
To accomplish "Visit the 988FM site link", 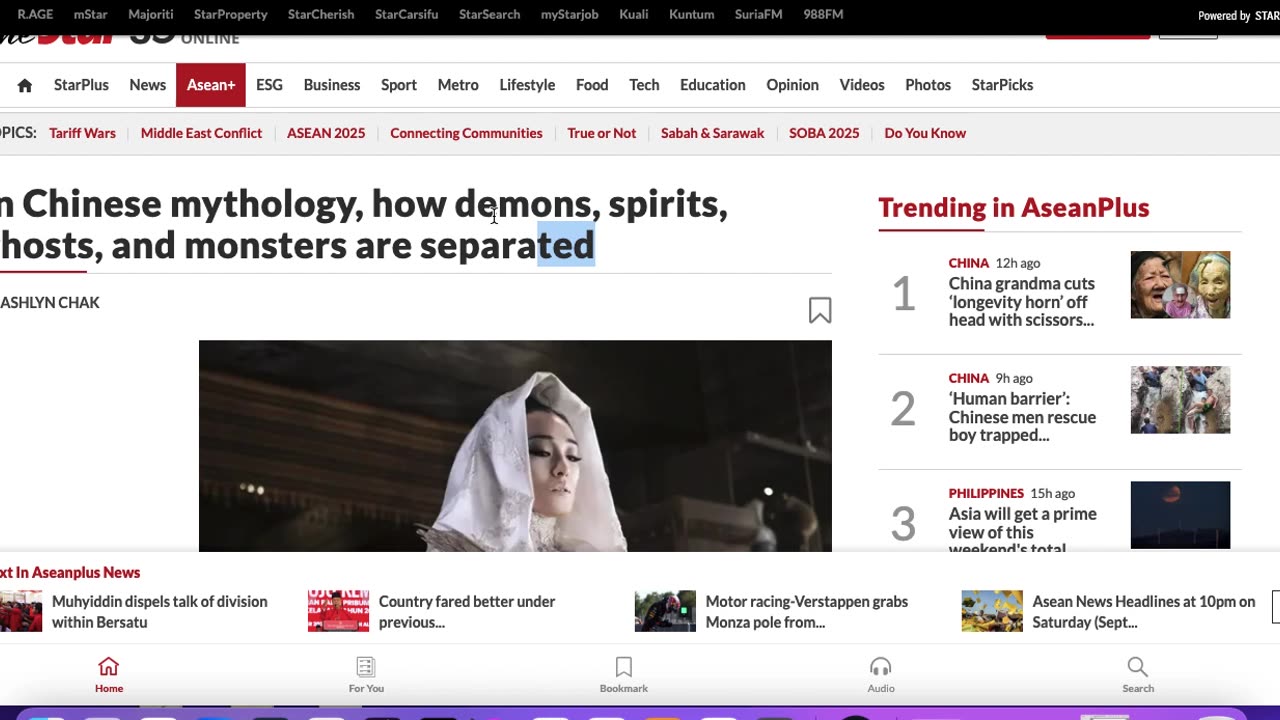I will (x=823, y=15).
